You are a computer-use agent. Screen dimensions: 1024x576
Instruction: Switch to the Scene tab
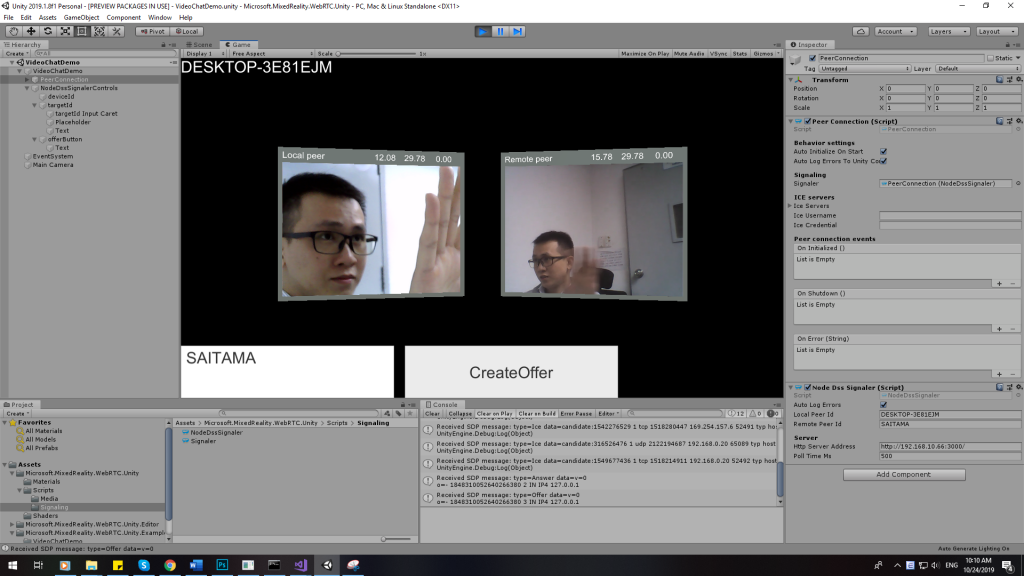click(200, 44)
